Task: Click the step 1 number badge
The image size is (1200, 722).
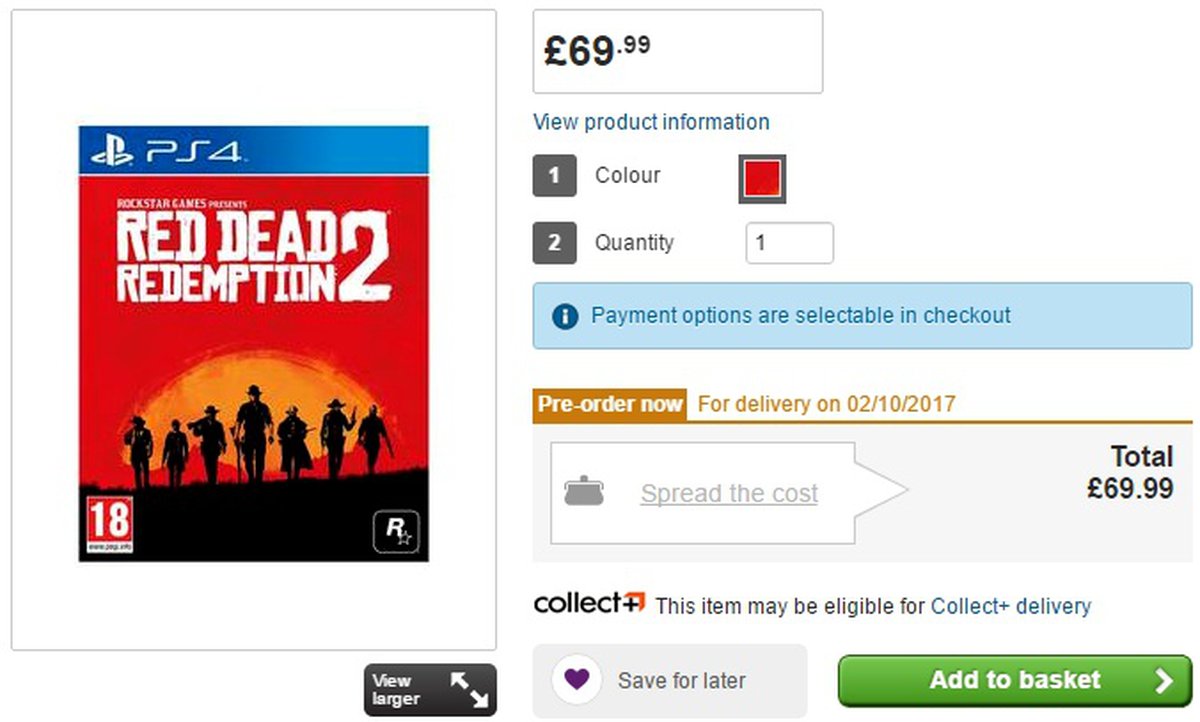Action: pyautogui.click(x=554, y=176)
